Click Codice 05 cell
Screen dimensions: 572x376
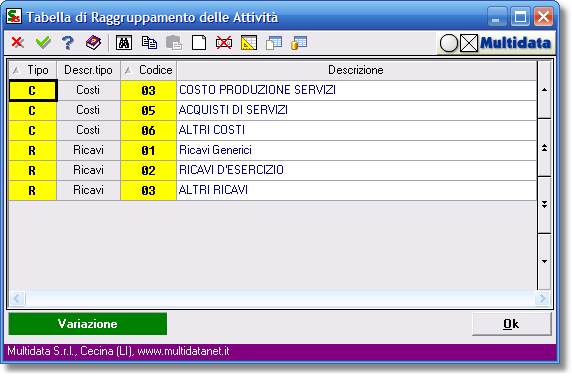coord(148,111)
